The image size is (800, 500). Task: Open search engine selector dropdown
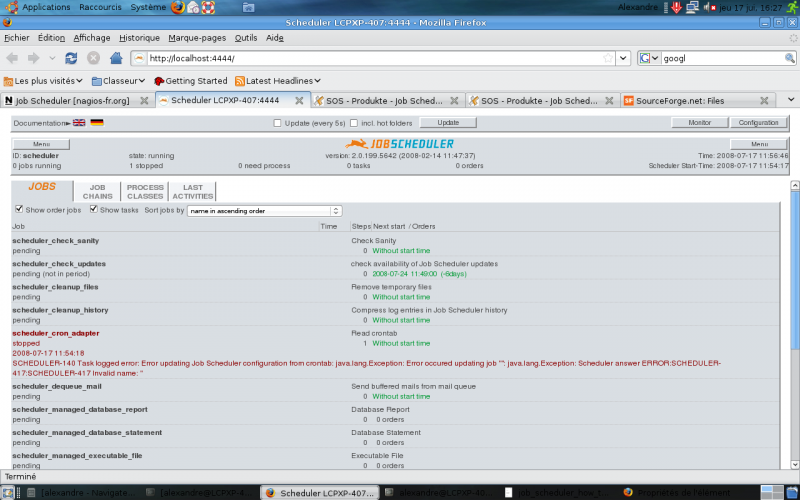point(649,58)
